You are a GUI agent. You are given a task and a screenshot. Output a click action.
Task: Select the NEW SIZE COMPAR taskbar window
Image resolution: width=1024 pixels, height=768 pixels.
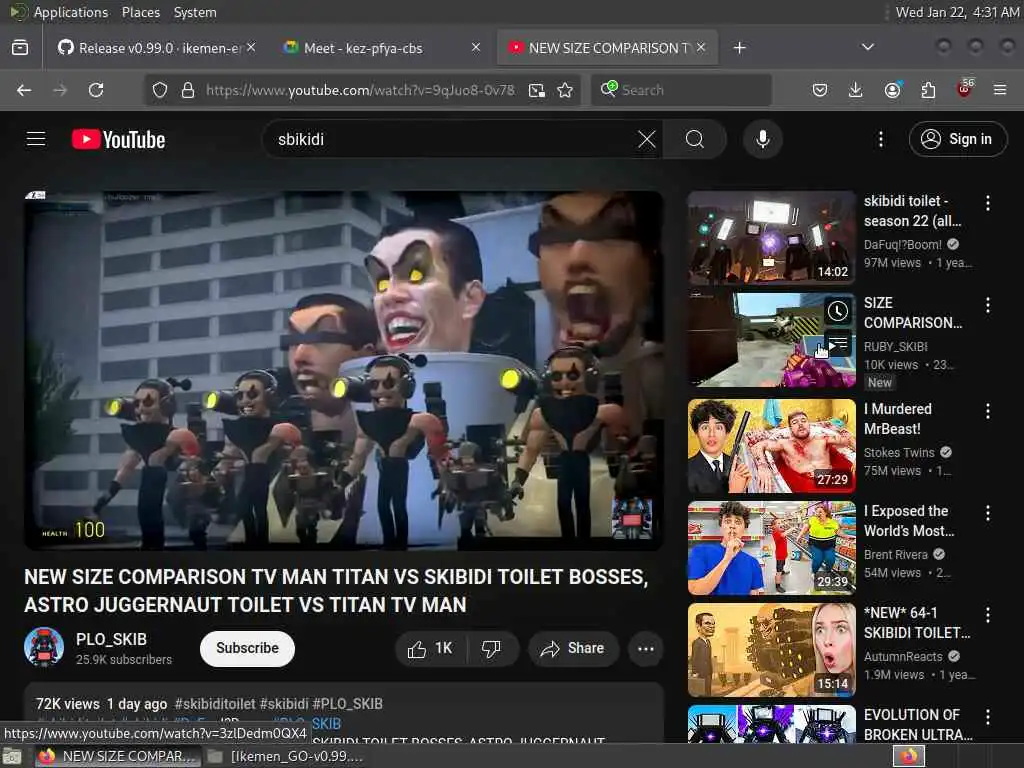[x=116, y=757]
